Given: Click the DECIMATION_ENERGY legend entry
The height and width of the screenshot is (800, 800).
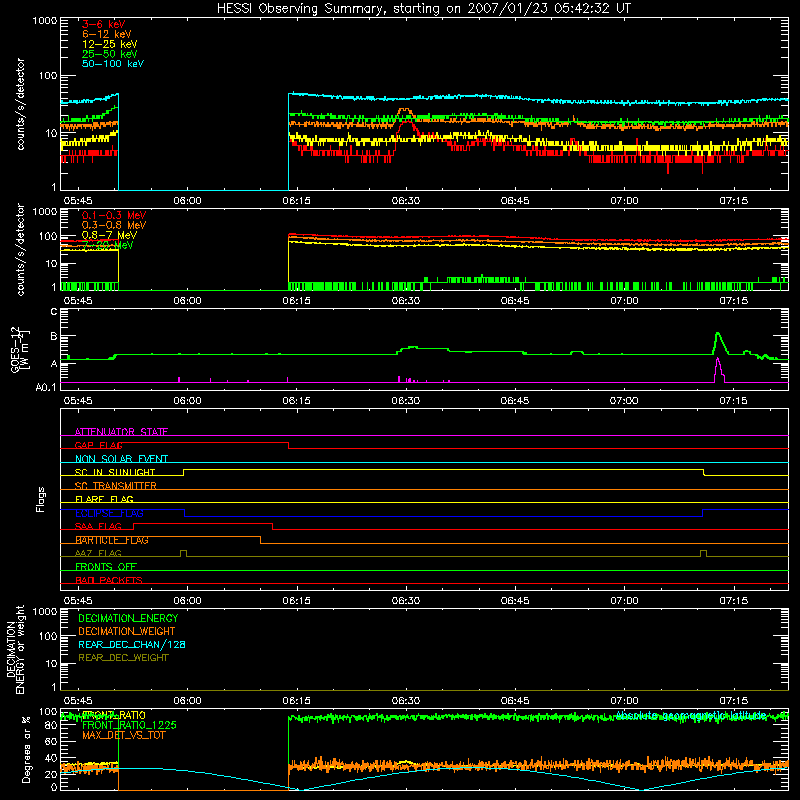Looking at the screenshot, I should click(128, 618).
